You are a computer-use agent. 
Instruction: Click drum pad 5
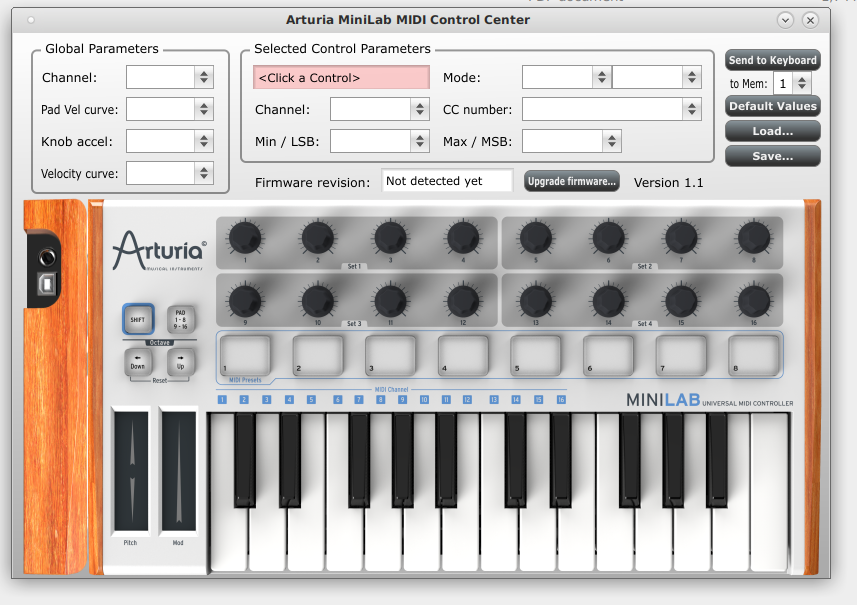tap(536, 355)
